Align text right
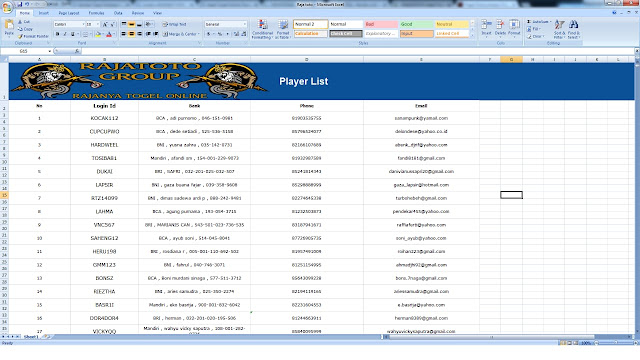640x360 pixels. pos(139,34)
